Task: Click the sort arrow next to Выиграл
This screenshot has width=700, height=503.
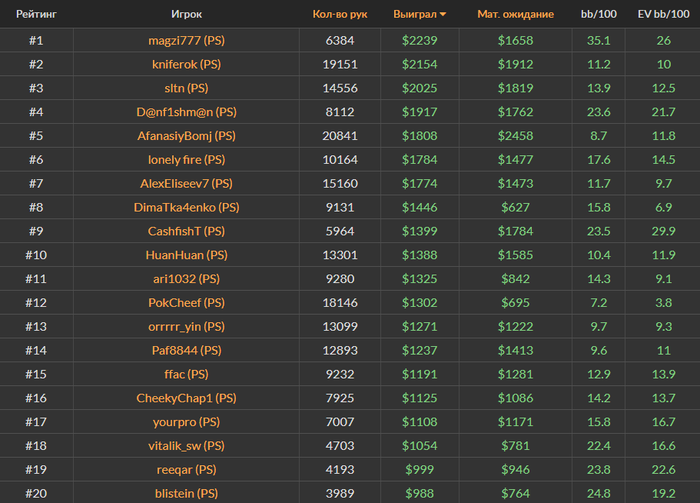Action: coord(443,14)
